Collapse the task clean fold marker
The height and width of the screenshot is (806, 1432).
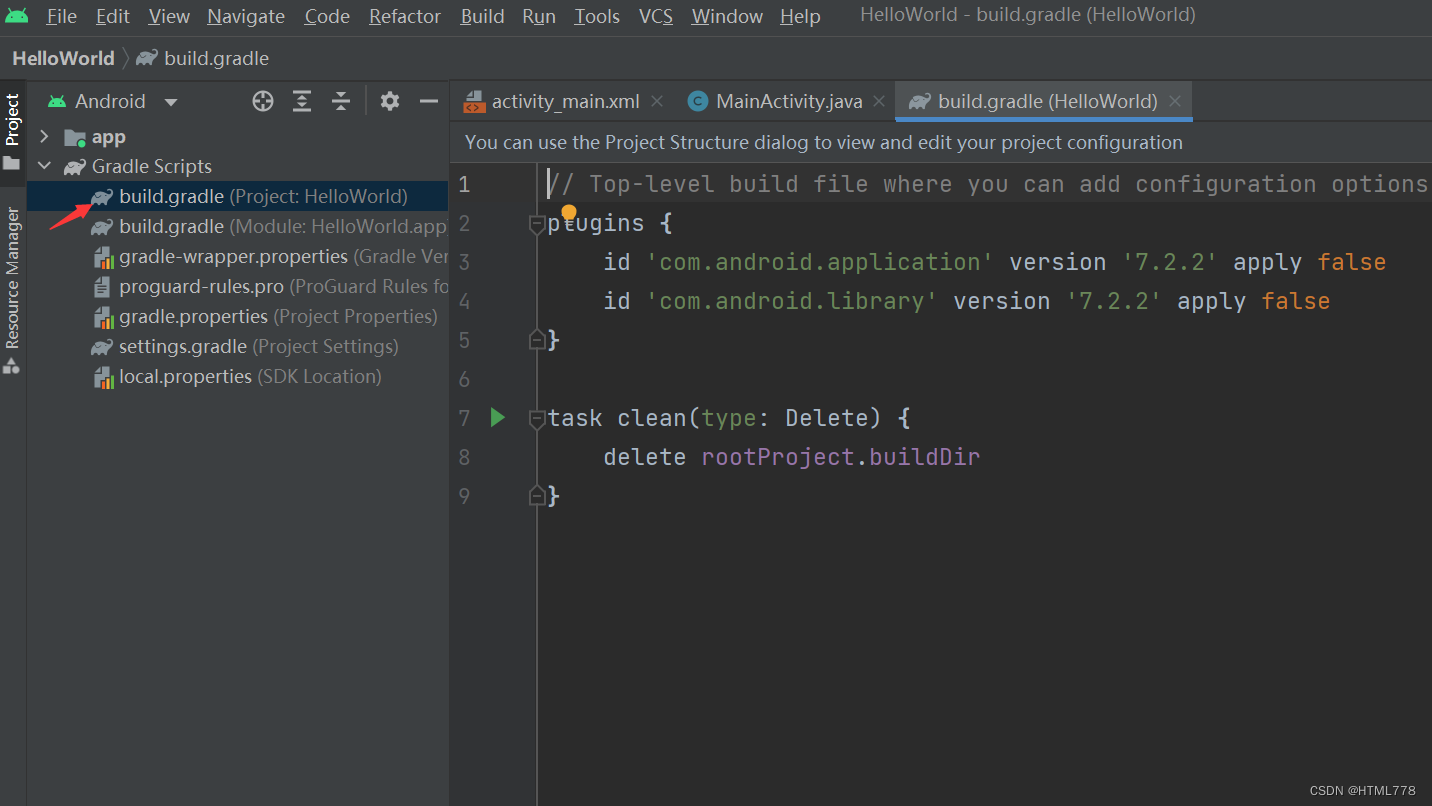point(537,417)
